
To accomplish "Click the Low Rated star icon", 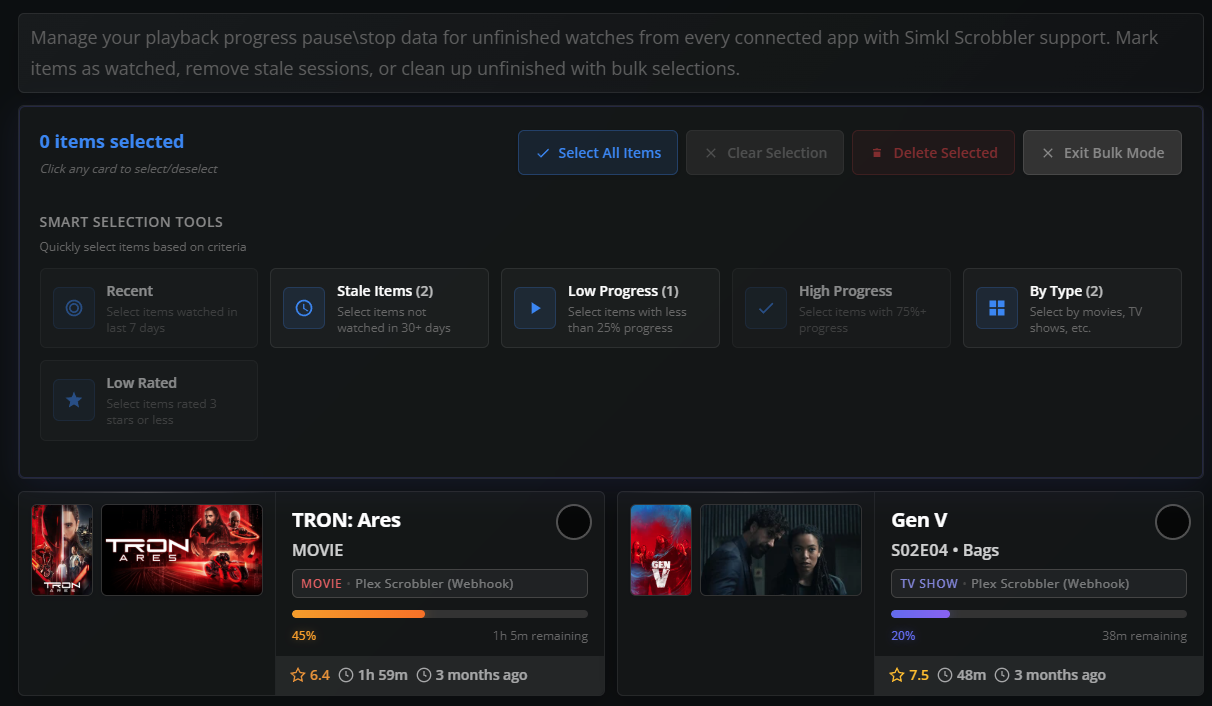I will click(x=74, y=400).
